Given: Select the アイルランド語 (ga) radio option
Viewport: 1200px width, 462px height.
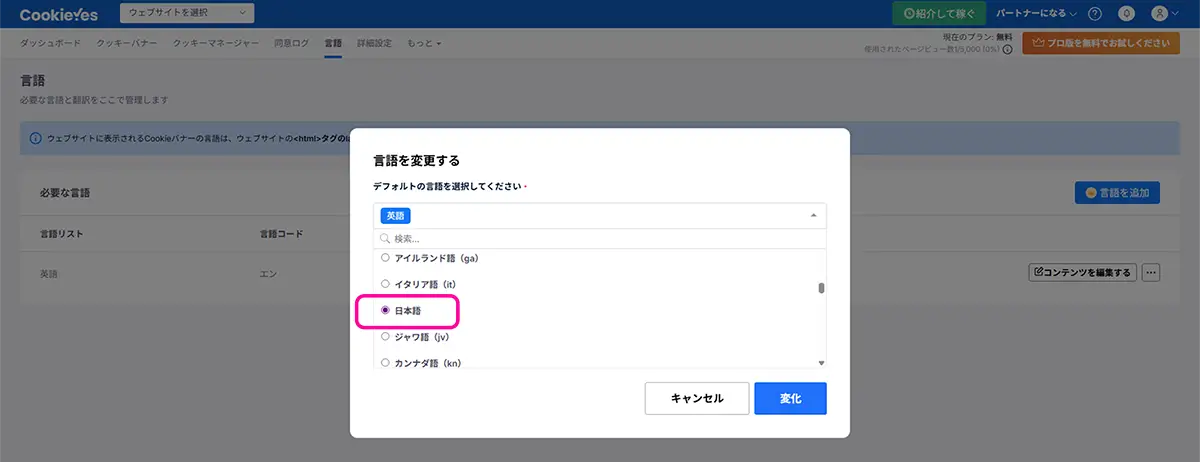Looking at the screenshot, I should click(385, 257).
